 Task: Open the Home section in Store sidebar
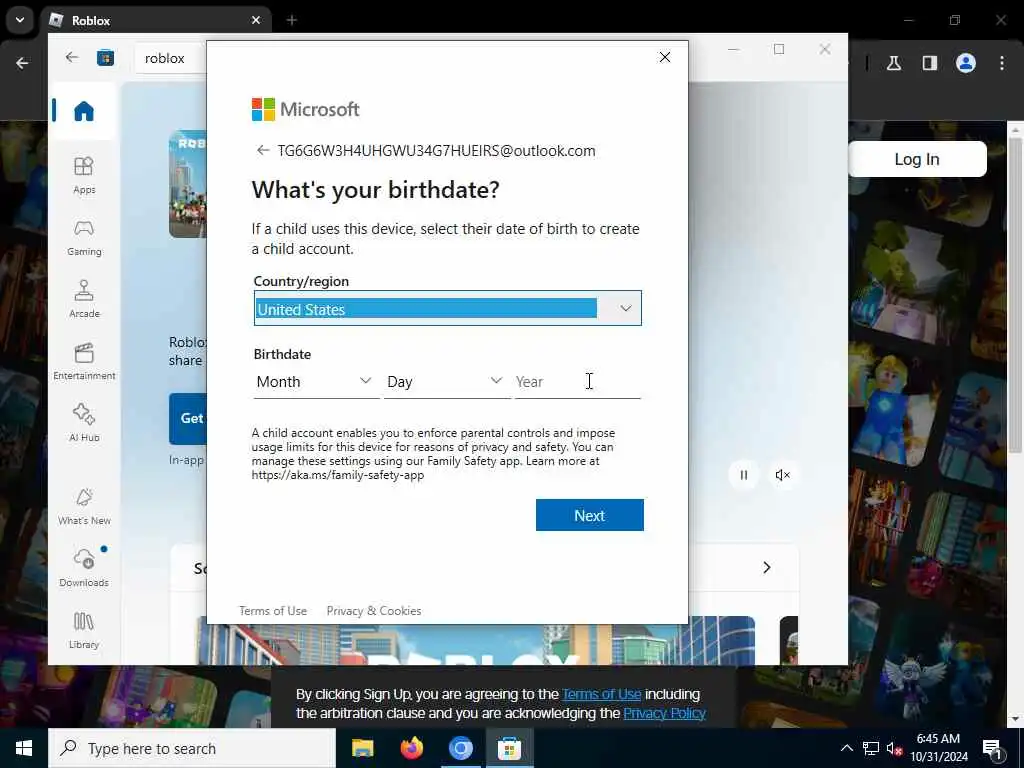[x=84, y=111]
